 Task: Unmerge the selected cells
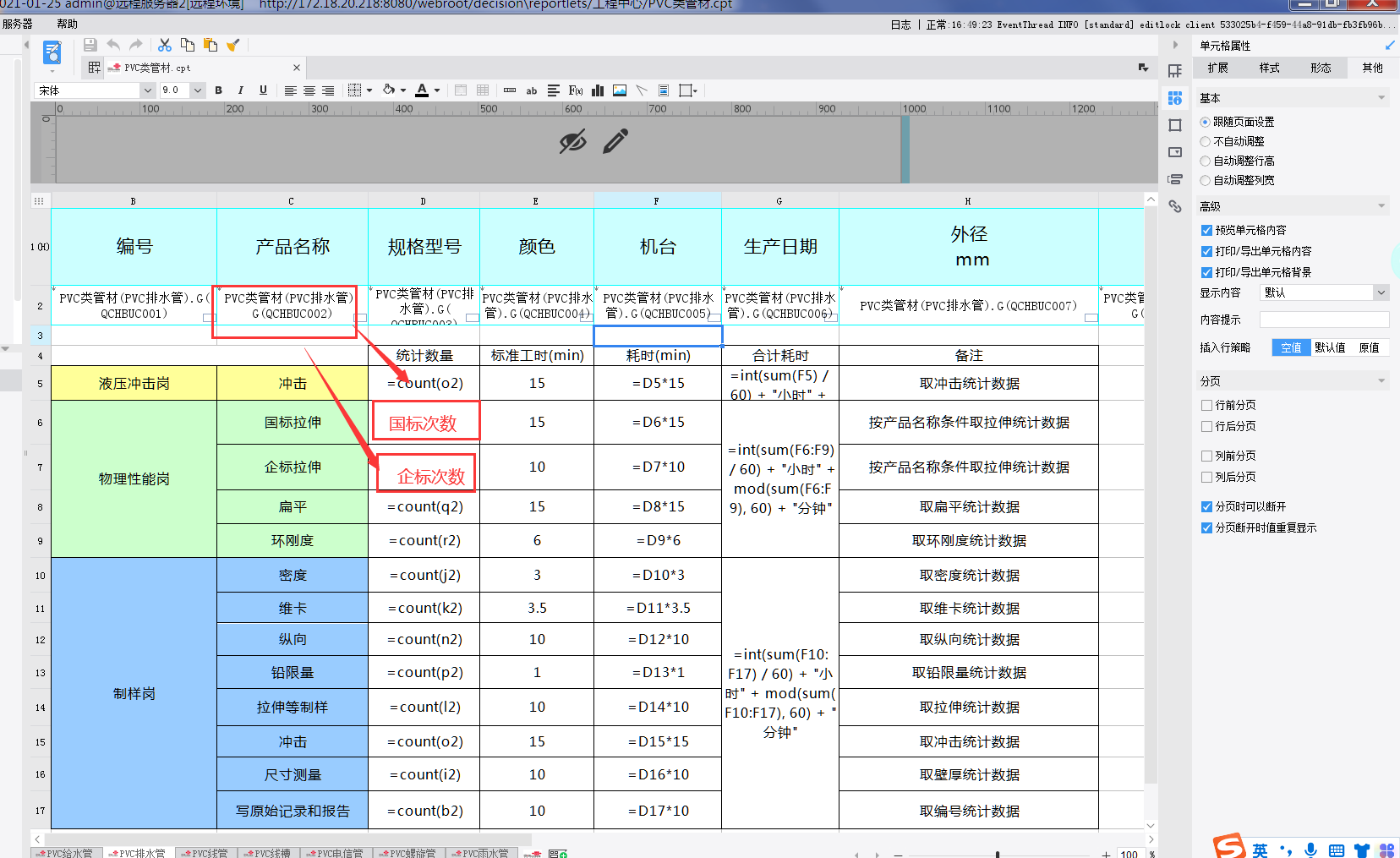(x=483, y=90)
